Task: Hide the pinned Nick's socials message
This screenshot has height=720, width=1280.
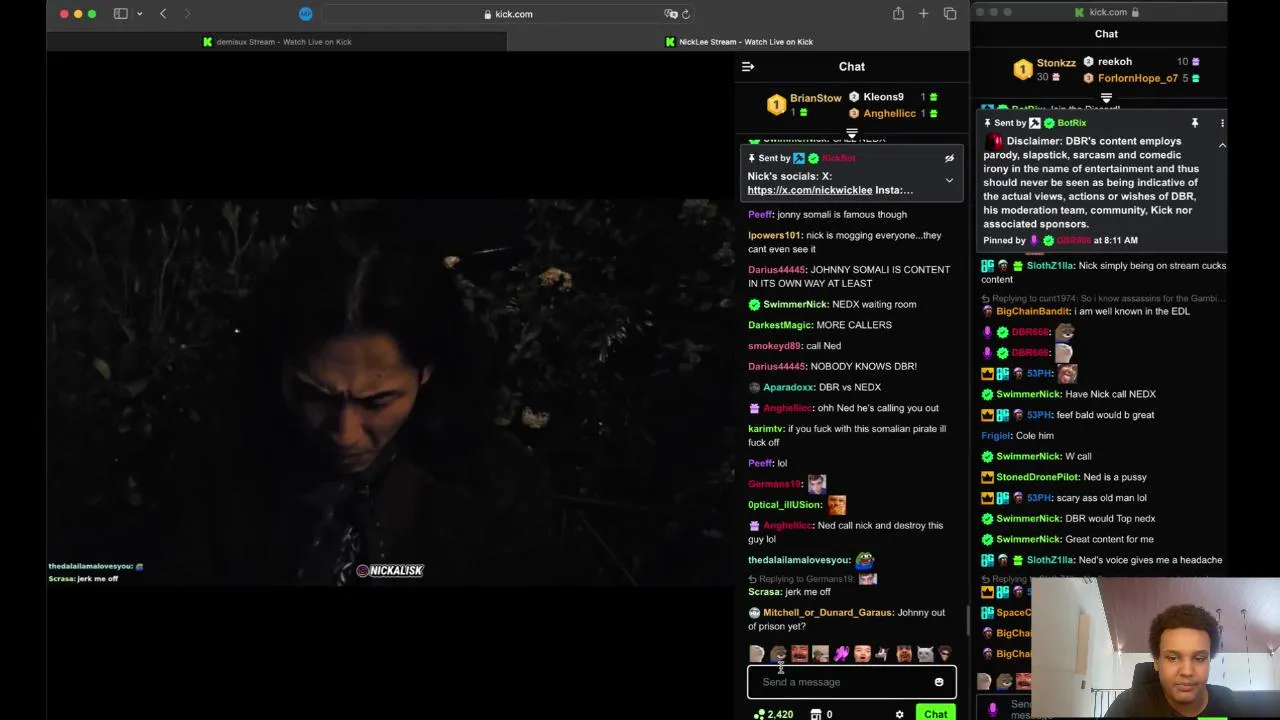Action: (949, 158)
